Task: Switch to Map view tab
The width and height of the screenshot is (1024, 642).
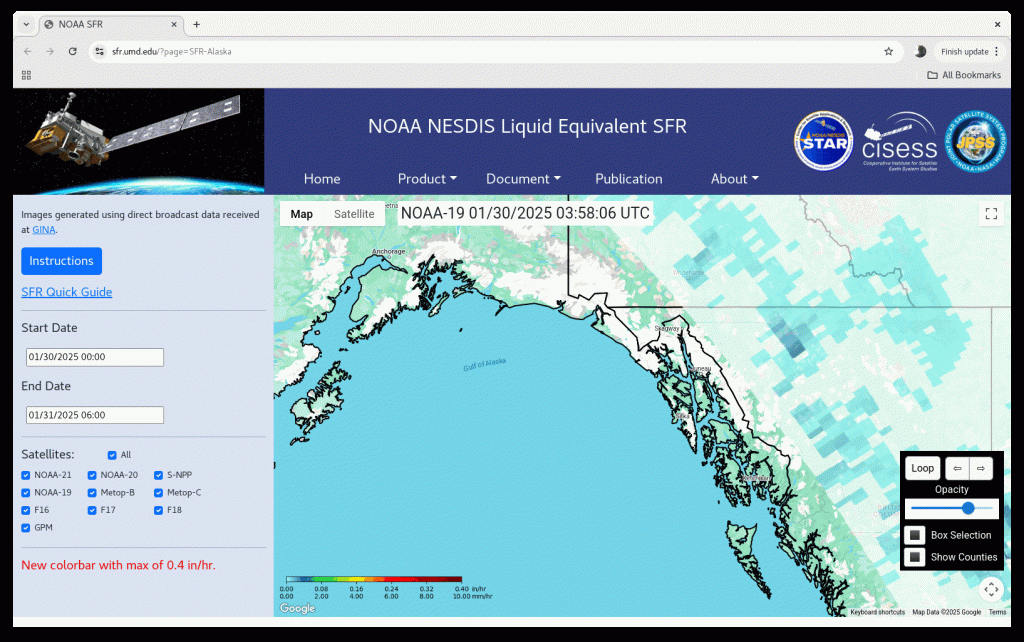Action: pyautogui.click(x=302, y=214)
